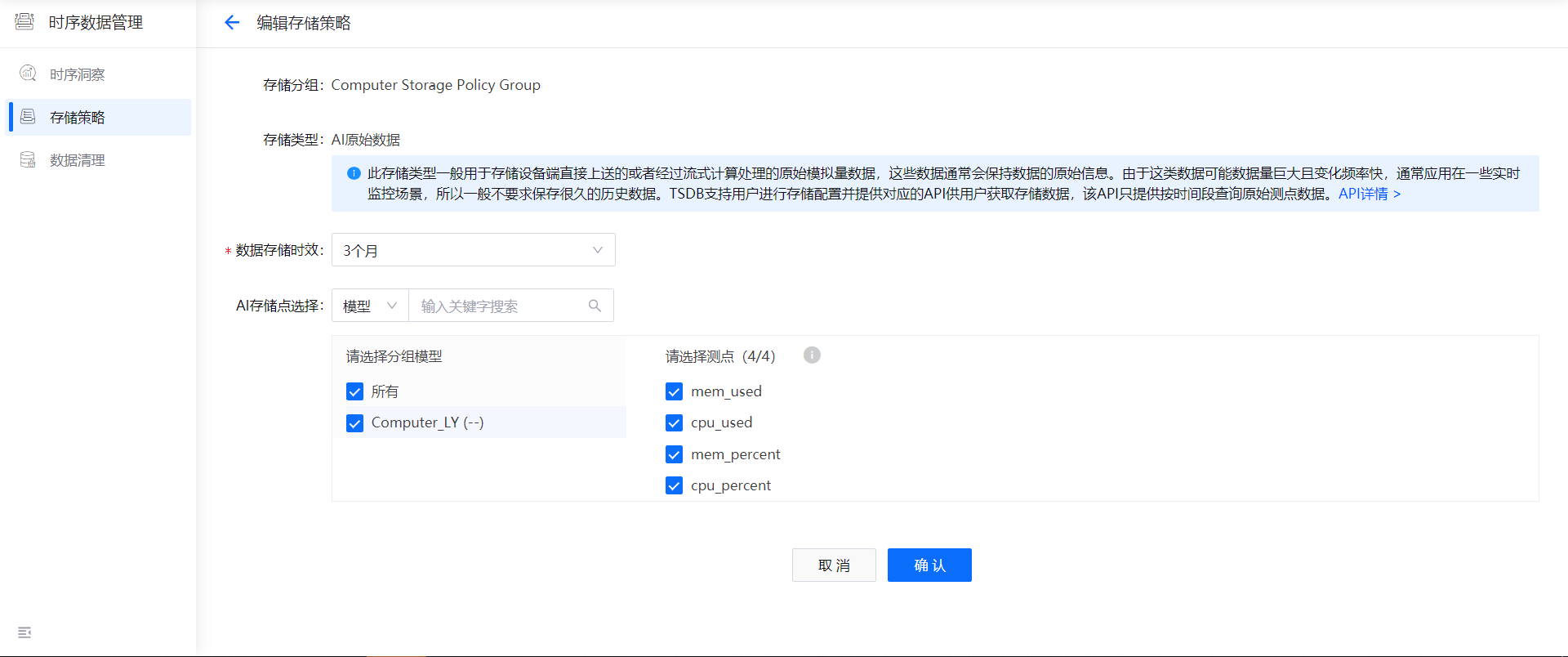Viewport: 1568px width, 657px height.
Task: Click the 数据清理 sidebar icon
Action: pyautogui.click(x=28, y=160)
